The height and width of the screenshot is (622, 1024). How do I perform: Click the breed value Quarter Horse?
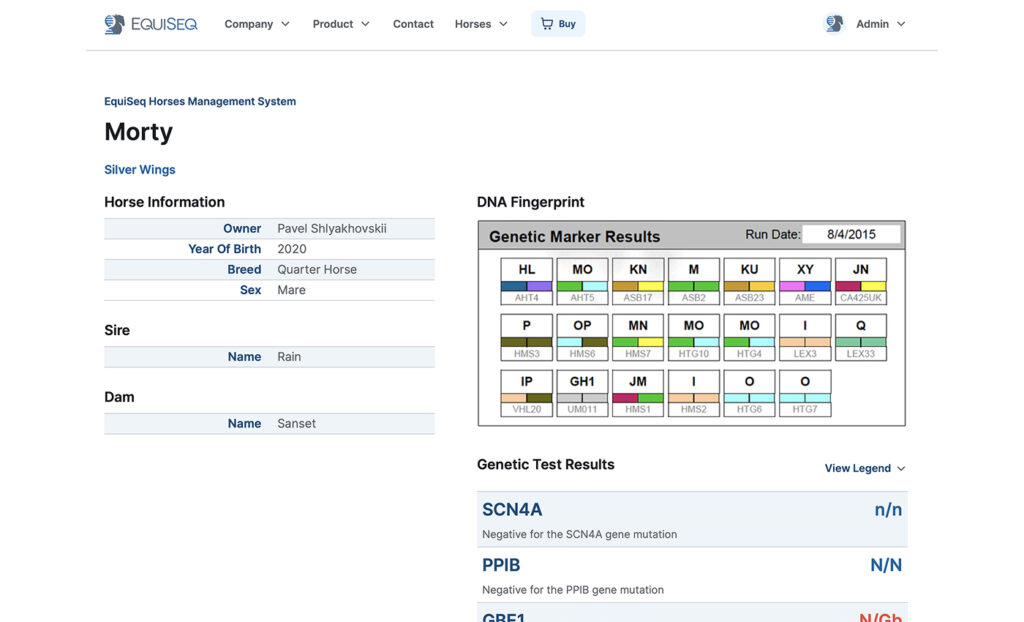pos(317,270)
